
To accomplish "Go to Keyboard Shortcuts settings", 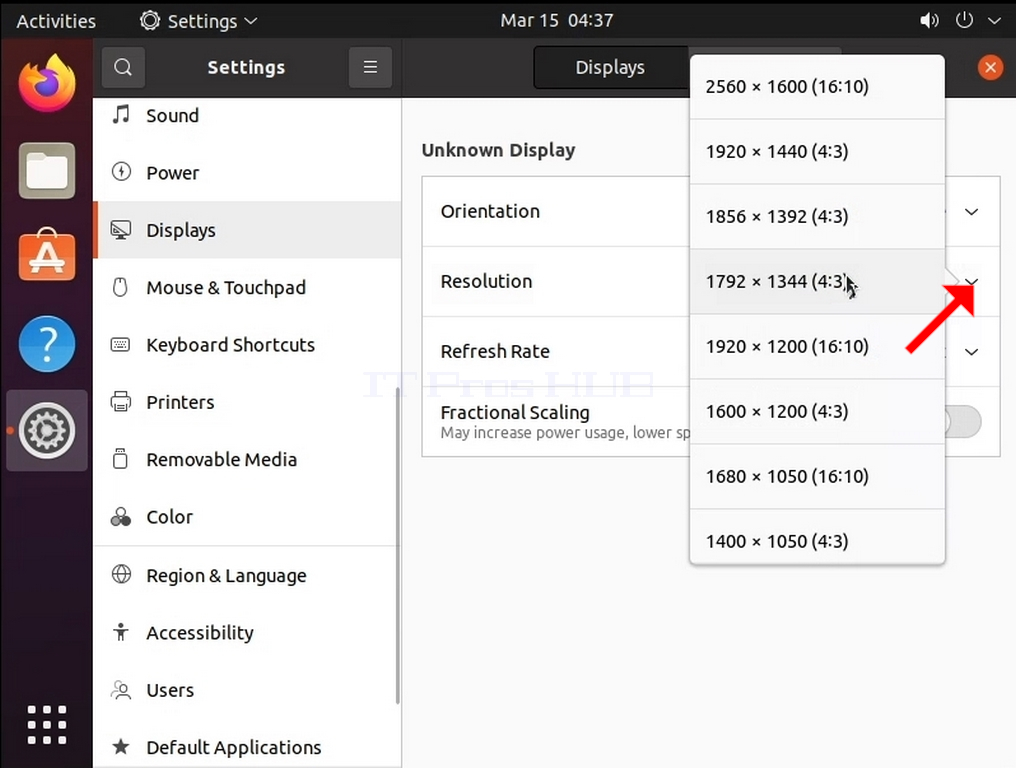I will coord(247,345).
